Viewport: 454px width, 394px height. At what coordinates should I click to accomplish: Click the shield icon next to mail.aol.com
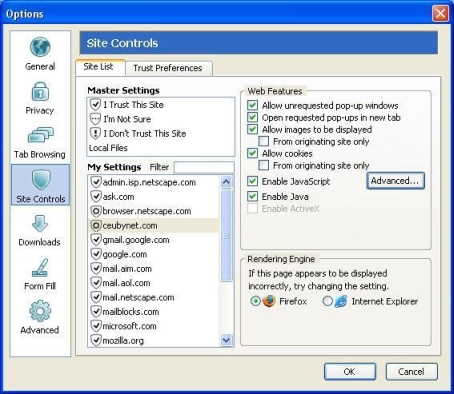coord(96,283)
